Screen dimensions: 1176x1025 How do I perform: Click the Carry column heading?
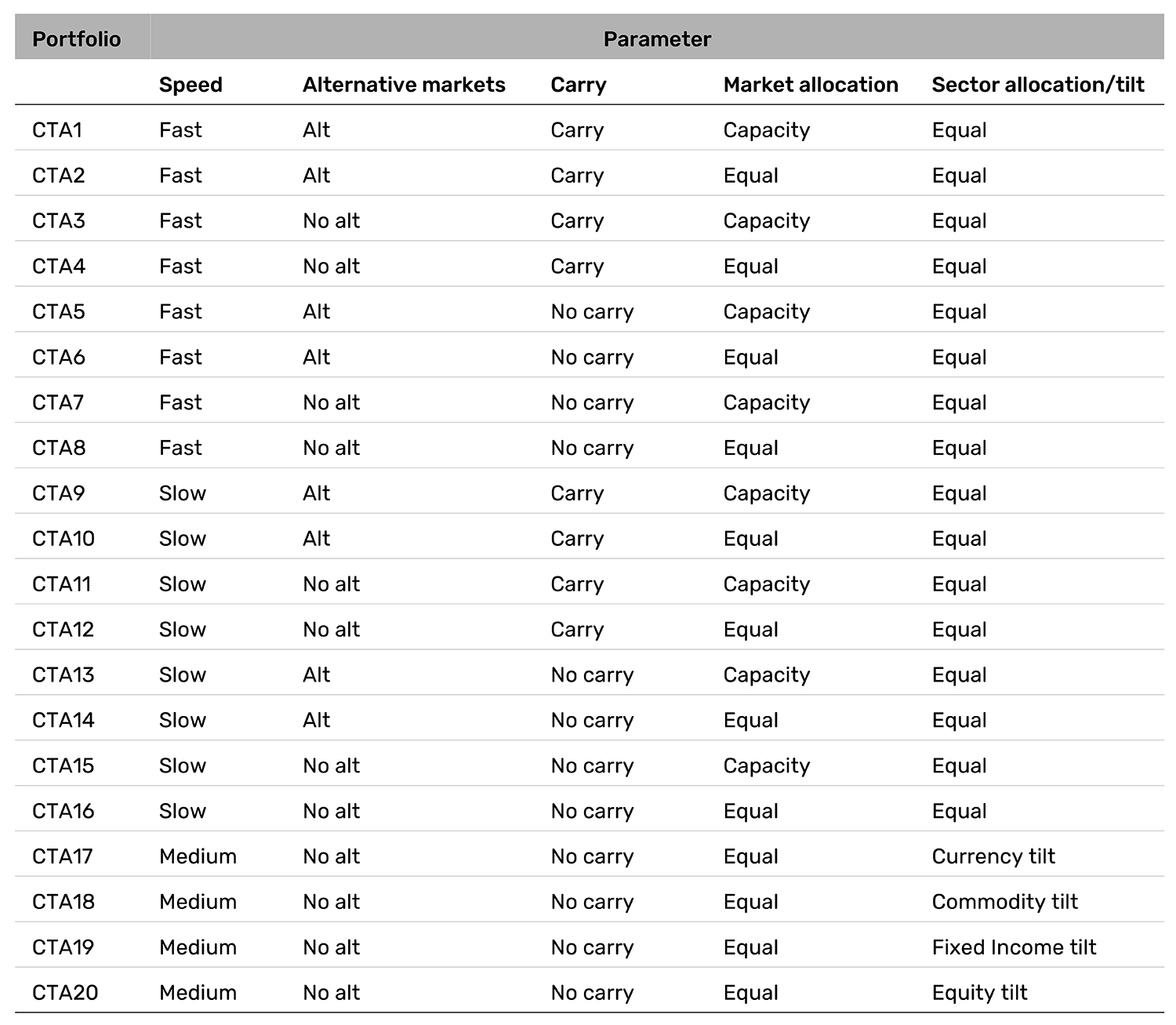click(579, 85)
